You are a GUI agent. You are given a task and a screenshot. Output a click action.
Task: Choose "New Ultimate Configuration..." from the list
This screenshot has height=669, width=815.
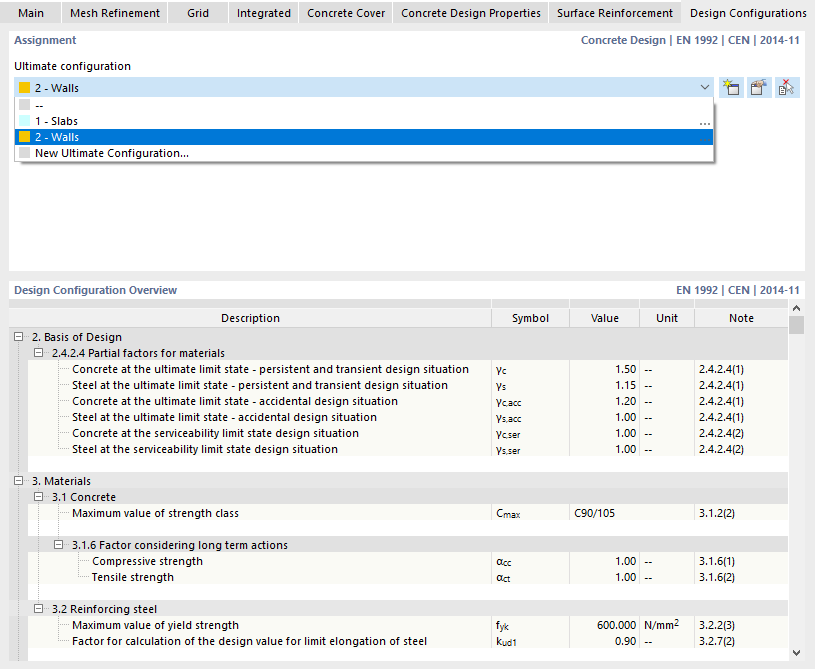110,154
